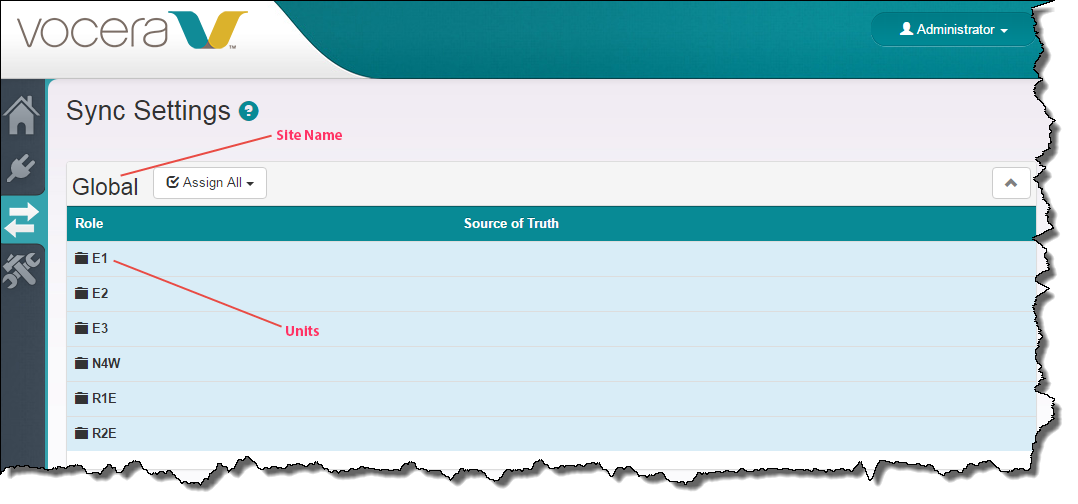The height and width of the screenshot is (504, 1078).
Task: Click the Global site name
Action: tap(105, 186)
